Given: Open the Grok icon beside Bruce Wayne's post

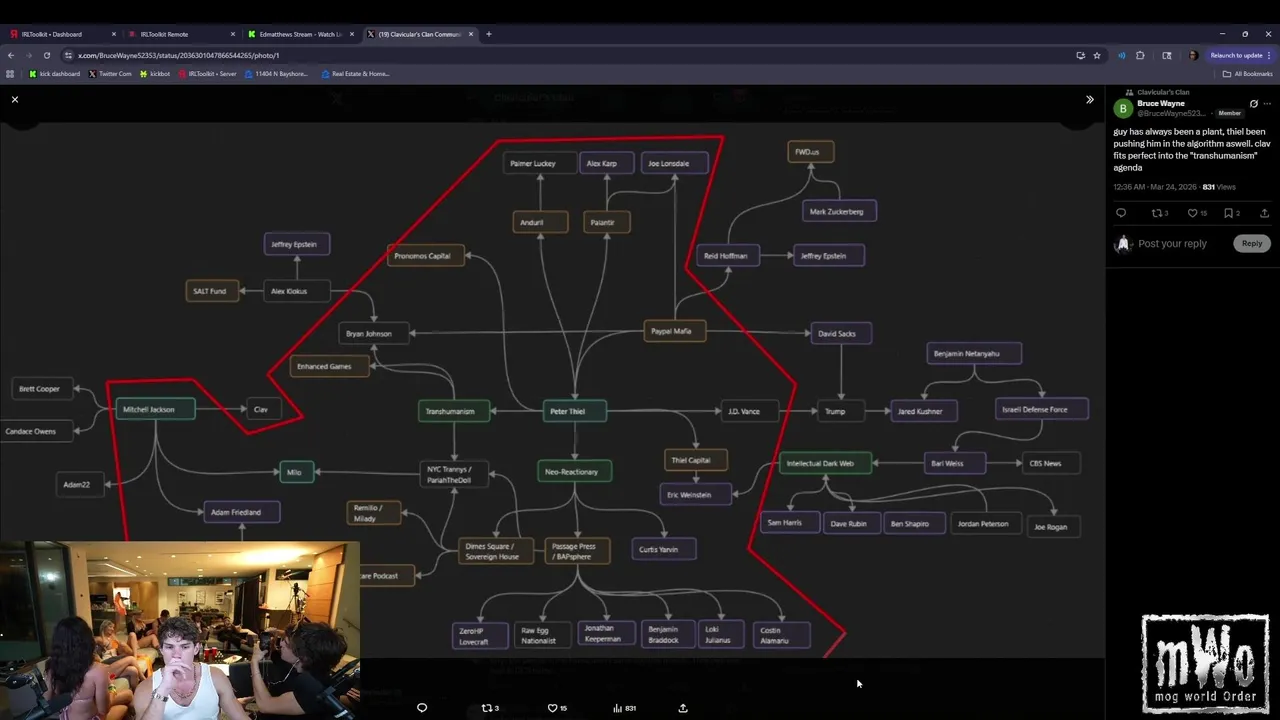Looking at the screenshot, I should point(1254,103).
